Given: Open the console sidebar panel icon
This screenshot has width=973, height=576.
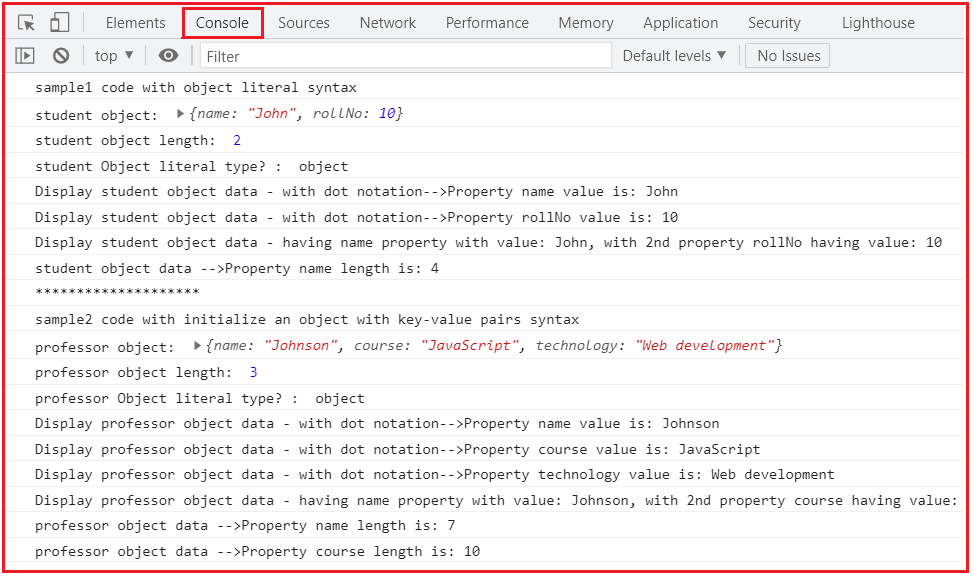Looking at the screenshot, I should pos(24,55).
